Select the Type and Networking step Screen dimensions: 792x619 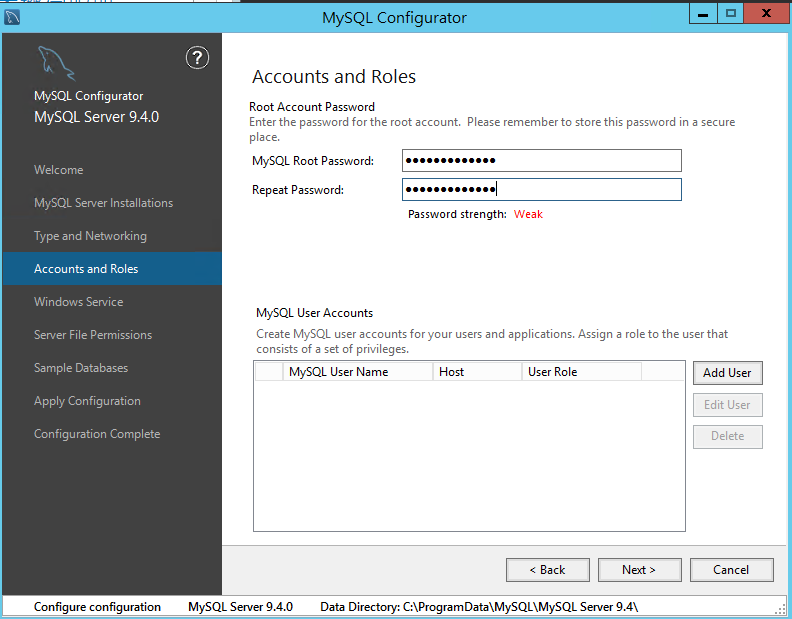(90, 236)
